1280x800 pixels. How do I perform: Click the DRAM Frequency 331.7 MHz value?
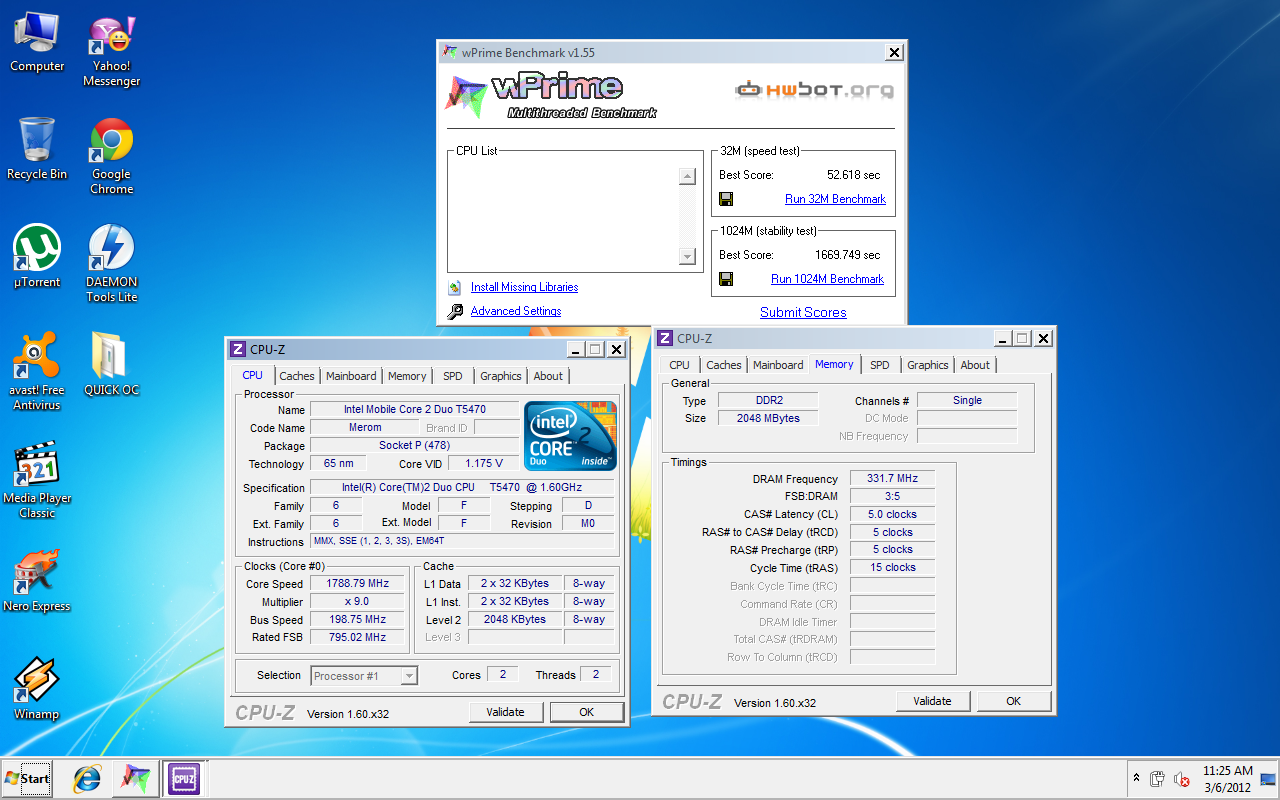pyautogui.click(x=892, y=479)
